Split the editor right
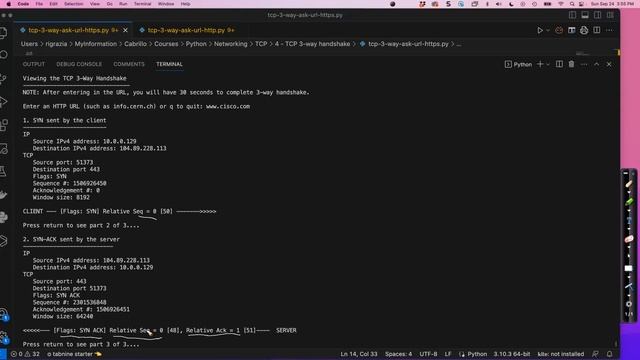This screenshot has height=360, width=640. 597,30
